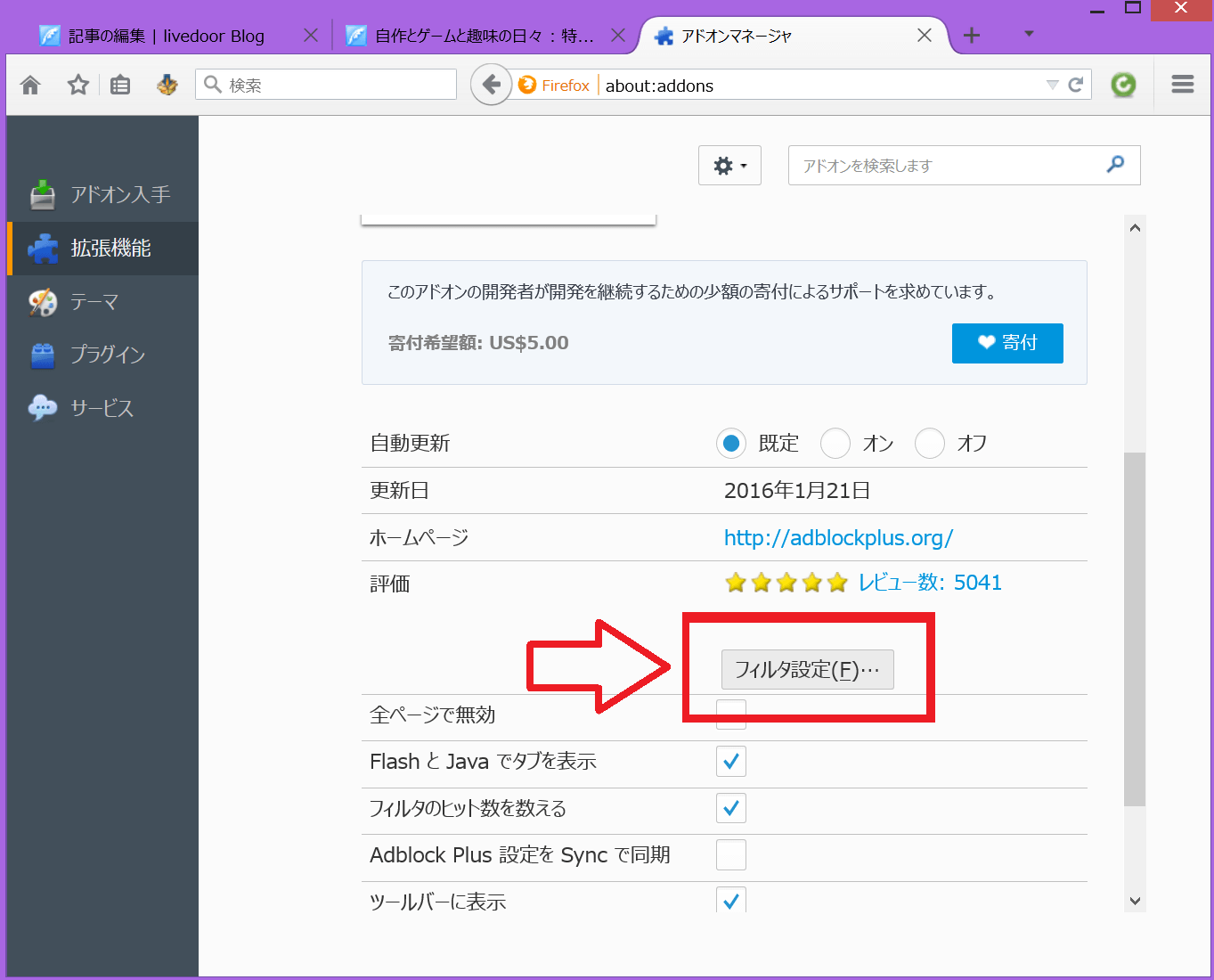Open a new tab with the plus button
Viewport: 1214px width, 980px height.
(x=972, y=36)
